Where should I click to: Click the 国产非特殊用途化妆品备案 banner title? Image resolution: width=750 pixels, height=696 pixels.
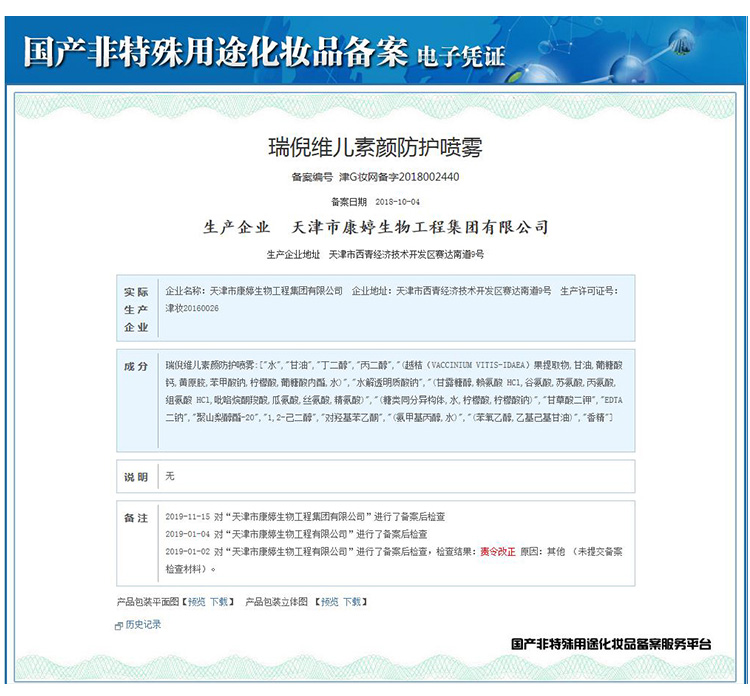[216, 51]
